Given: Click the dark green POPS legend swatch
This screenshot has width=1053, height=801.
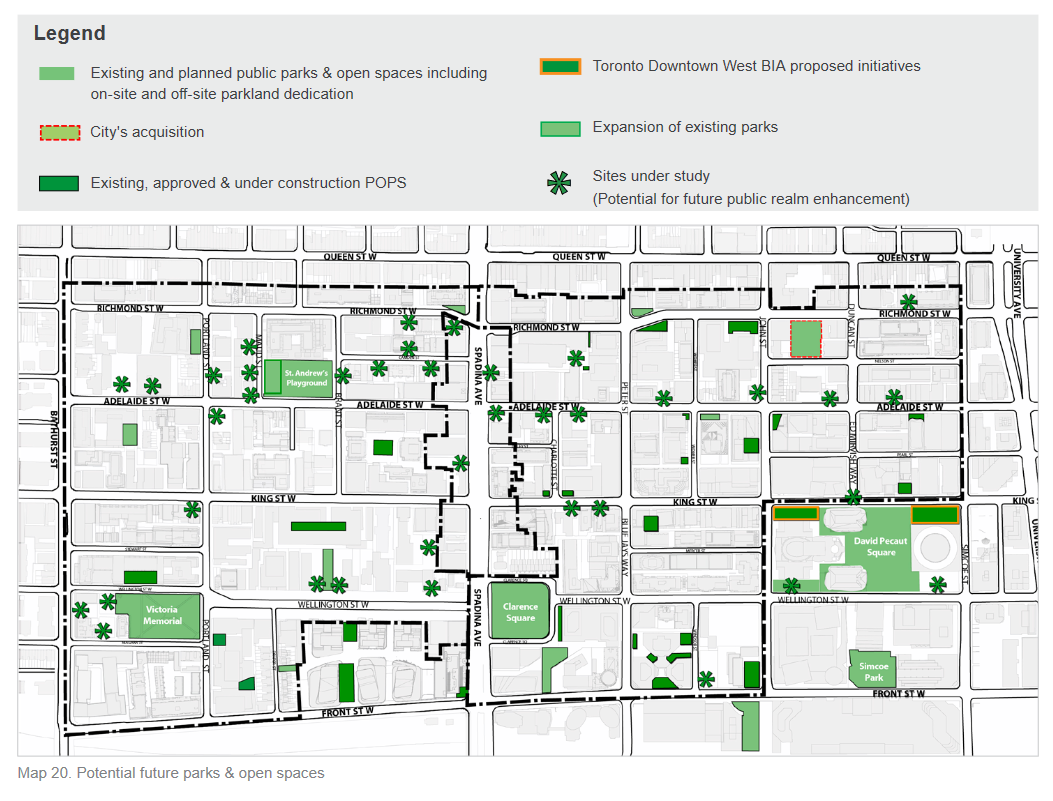Looking at the screenshot, I should pyautogui.click(x=58, y=183).
